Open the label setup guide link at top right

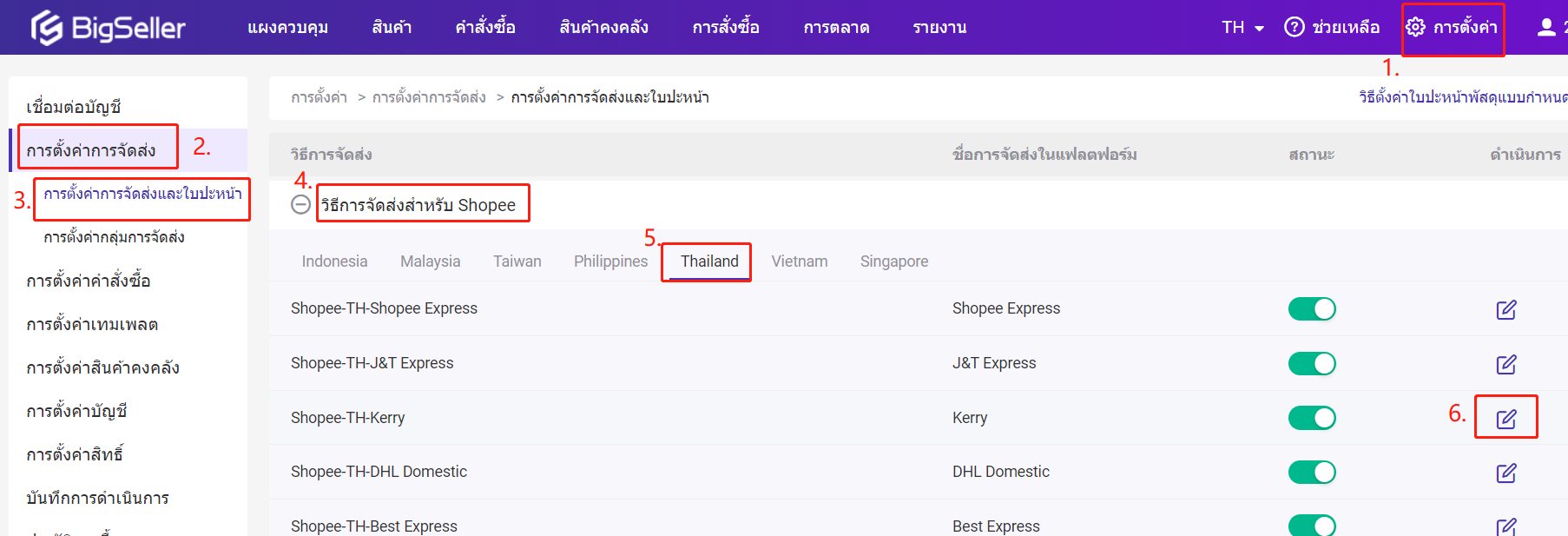[1462, 97]
